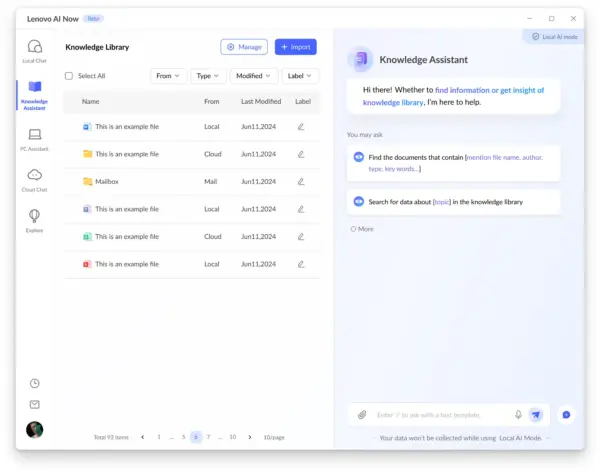
Task: Activate the microphone voice input
Action: [x=518, y=414]
